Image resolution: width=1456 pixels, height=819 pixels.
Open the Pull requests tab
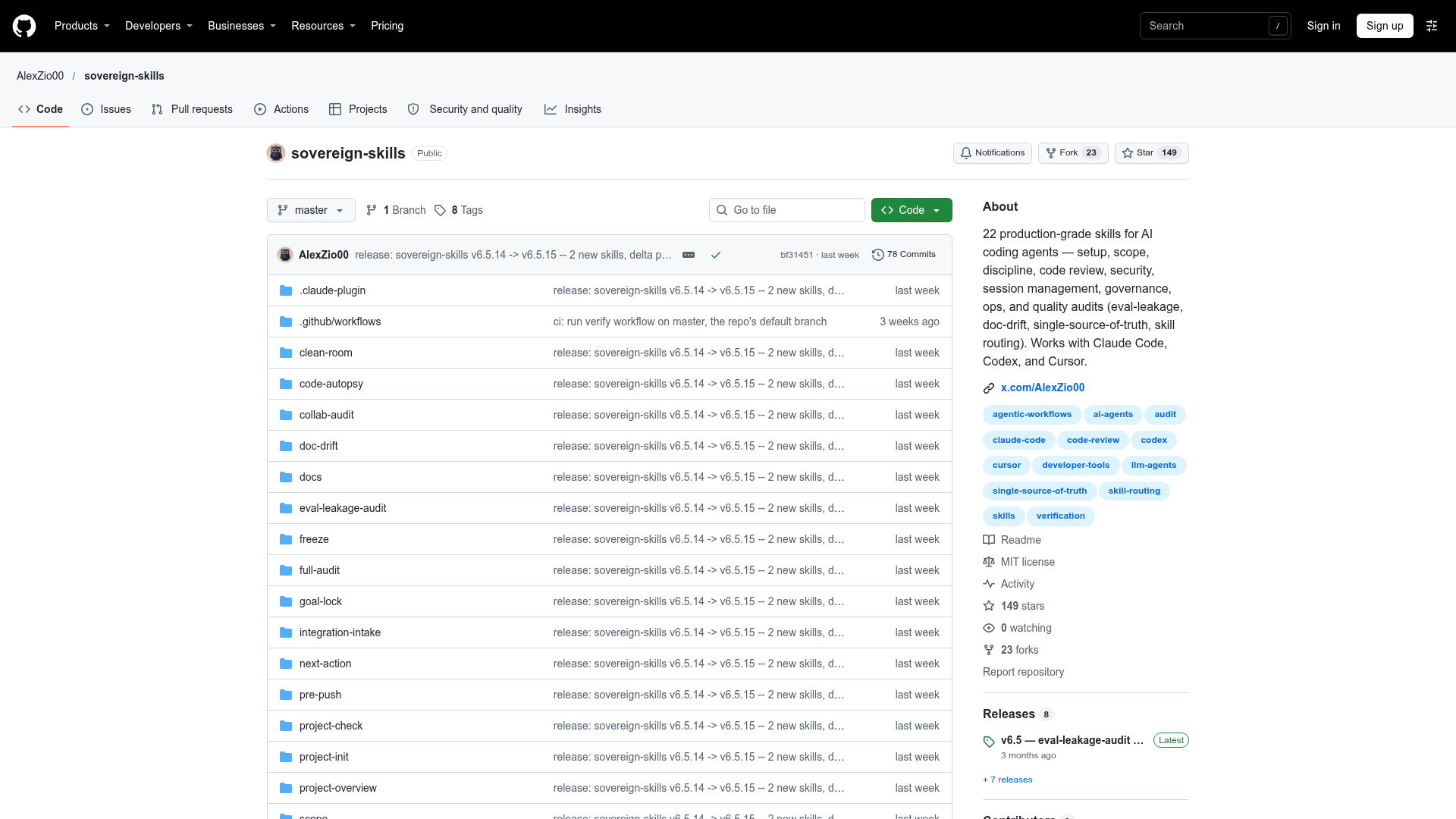192,109
